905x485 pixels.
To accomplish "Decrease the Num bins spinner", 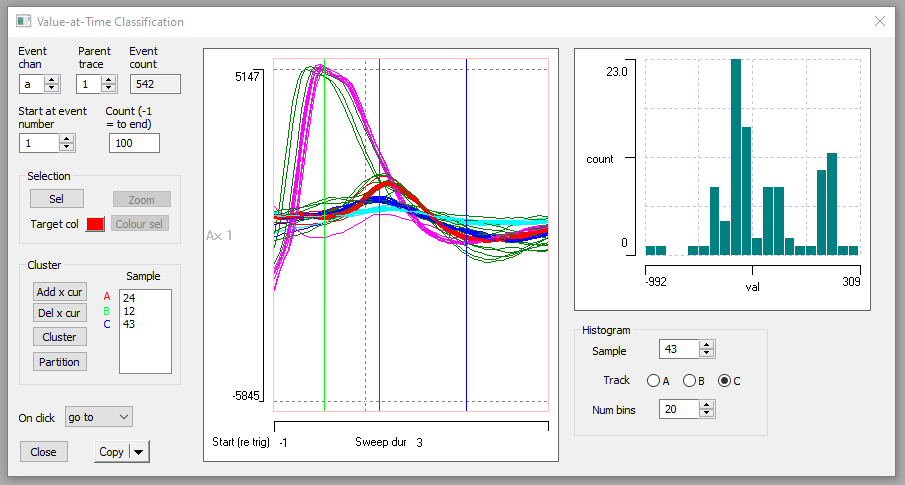I will coord(707,413).
